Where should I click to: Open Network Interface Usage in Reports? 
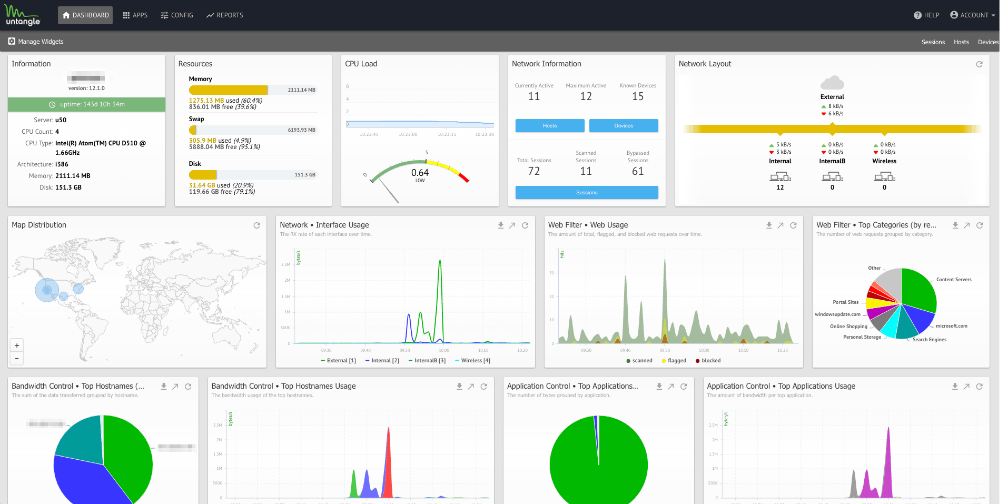(x=513, y=225)
